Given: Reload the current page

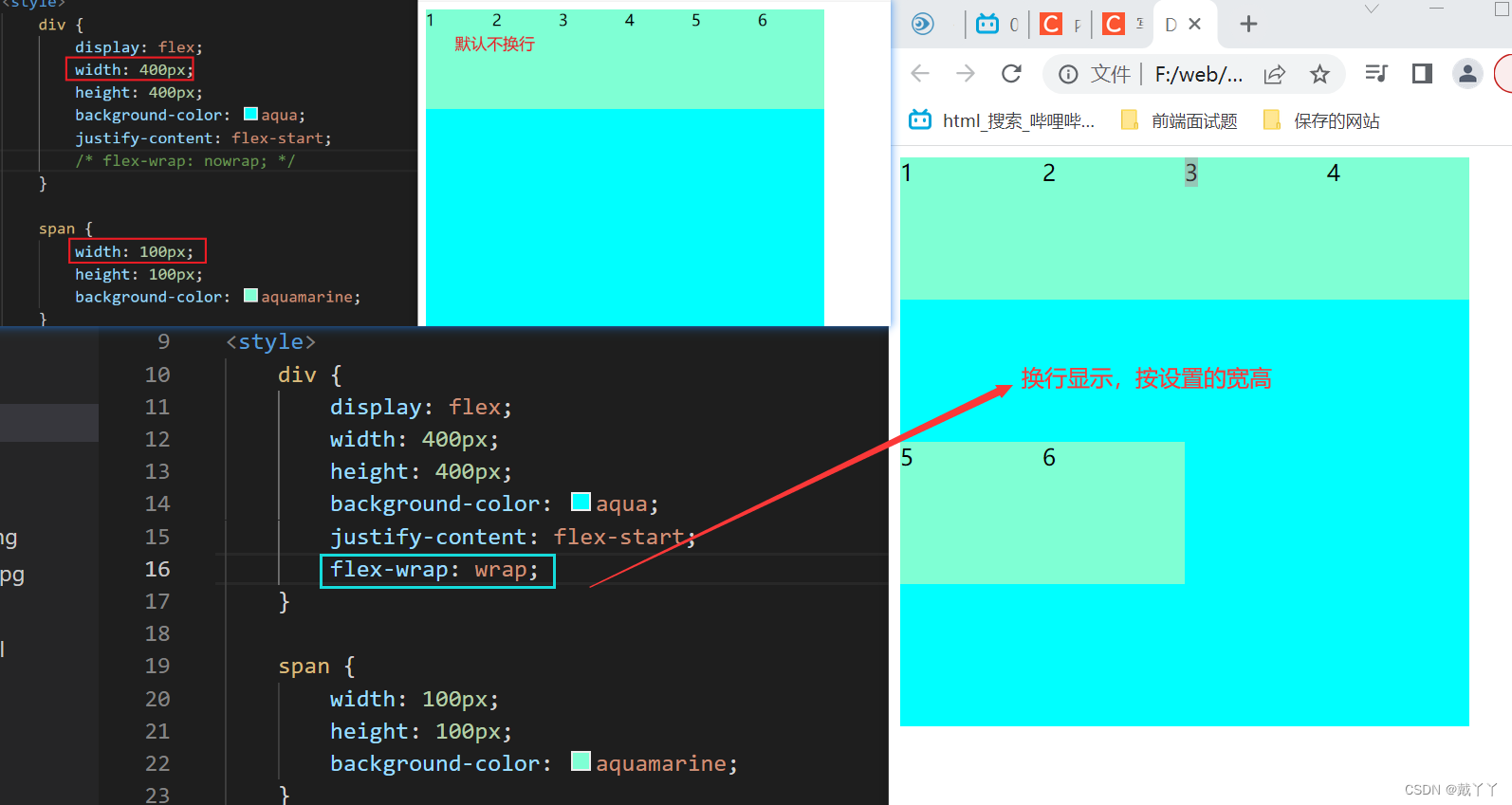Looking at the screenshot, I should (1012, 74).
